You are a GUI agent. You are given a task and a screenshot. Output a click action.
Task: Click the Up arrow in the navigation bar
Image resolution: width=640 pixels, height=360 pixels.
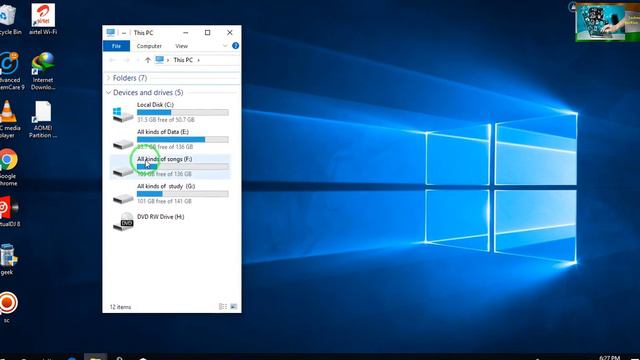(x=147, y=60)
